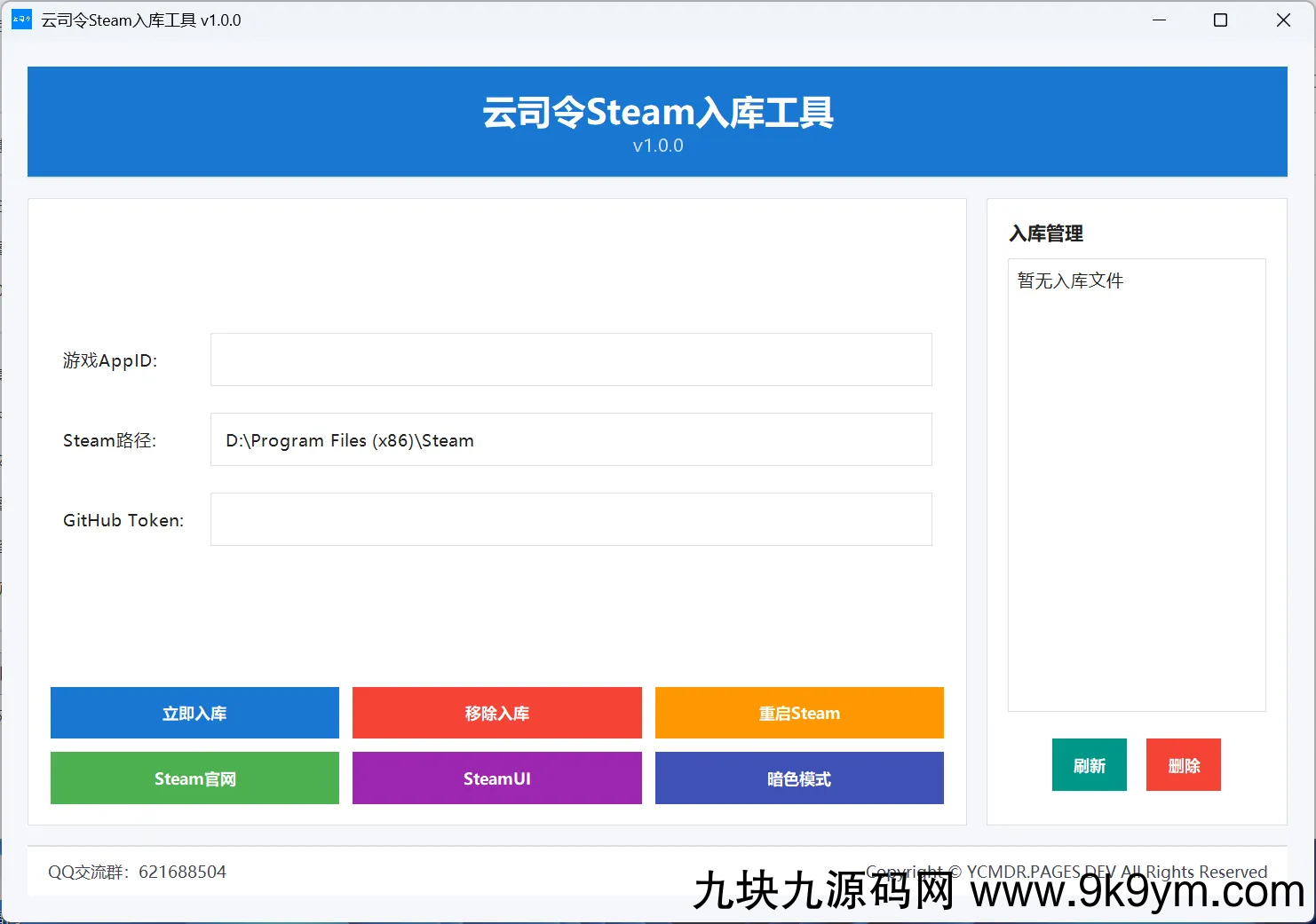Image resolution: width=1316 pixels, height=924 pixels.
Task: Click the app icon in the title bar
Action: 21,20
